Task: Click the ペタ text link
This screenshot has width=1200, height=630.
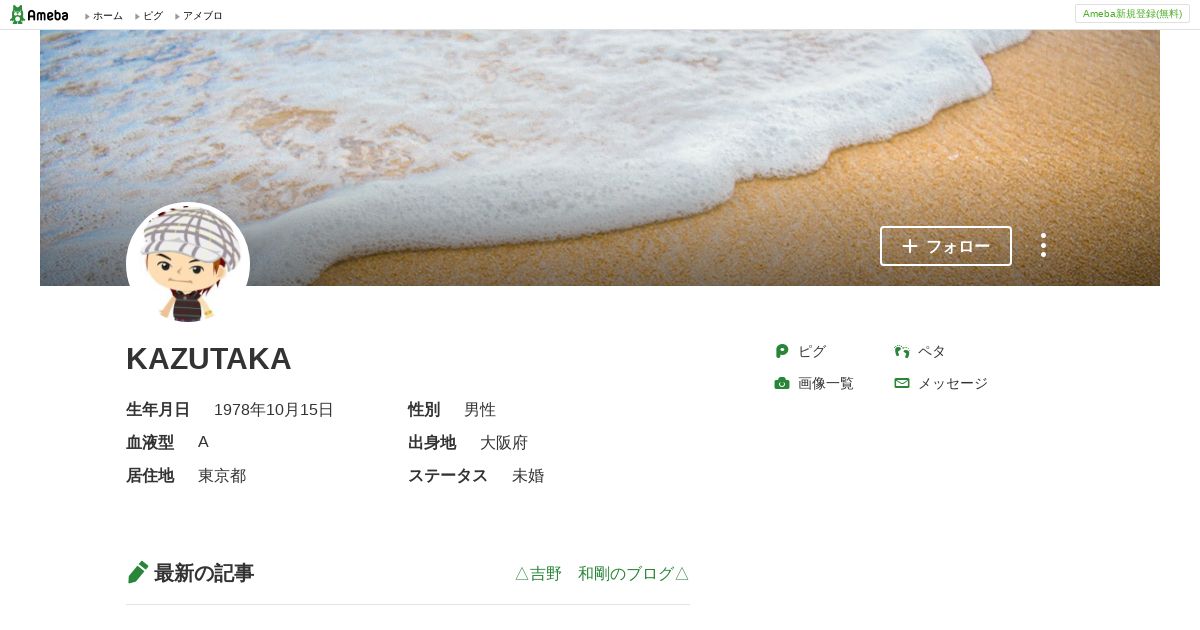Action: point(932,351)
